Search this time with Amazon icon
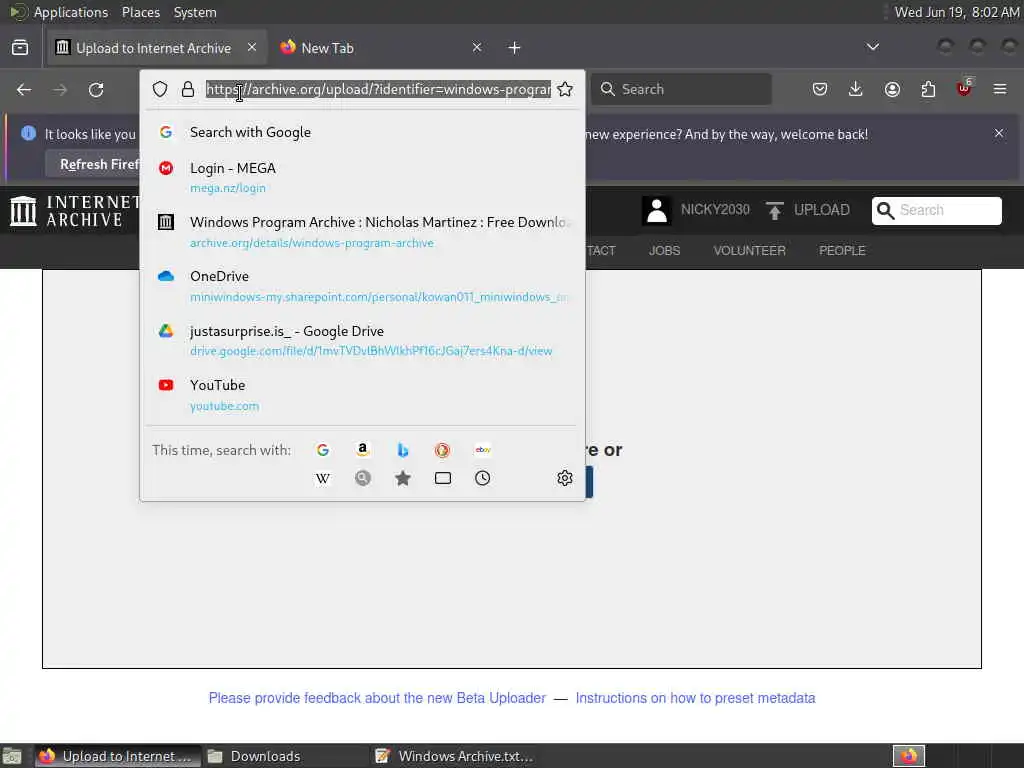This screenshot has width=1024, height=768. click(x=362, y=450)
